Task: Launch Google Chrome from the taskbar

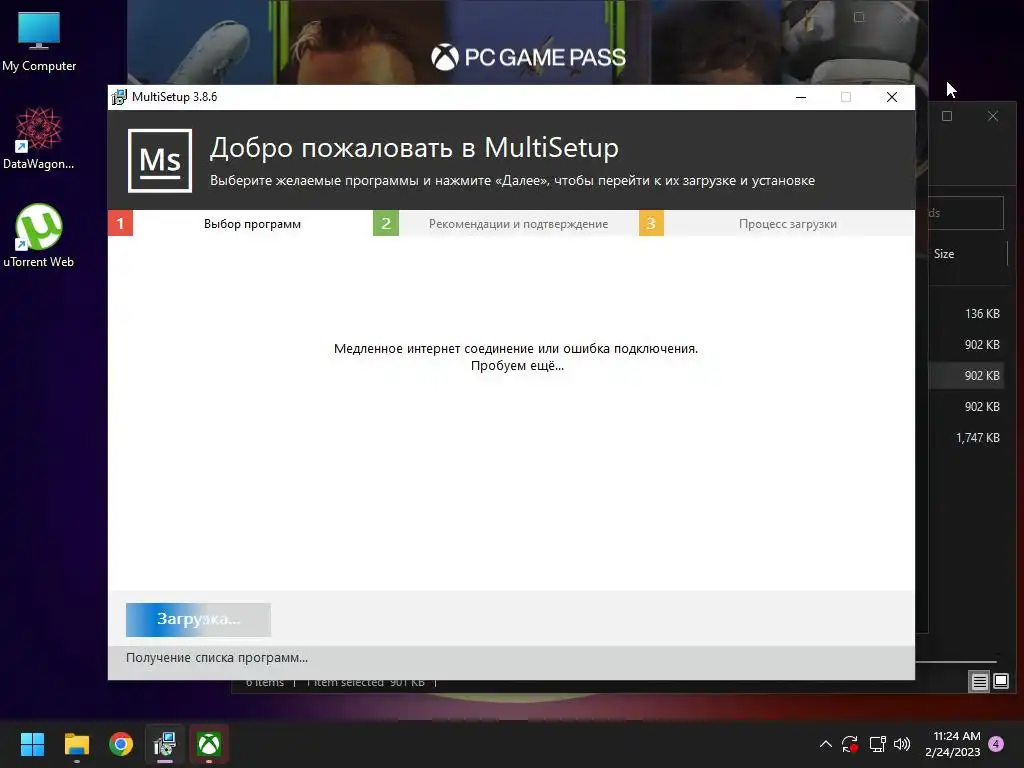Action: pyautogui.click(x=121, y=744)
